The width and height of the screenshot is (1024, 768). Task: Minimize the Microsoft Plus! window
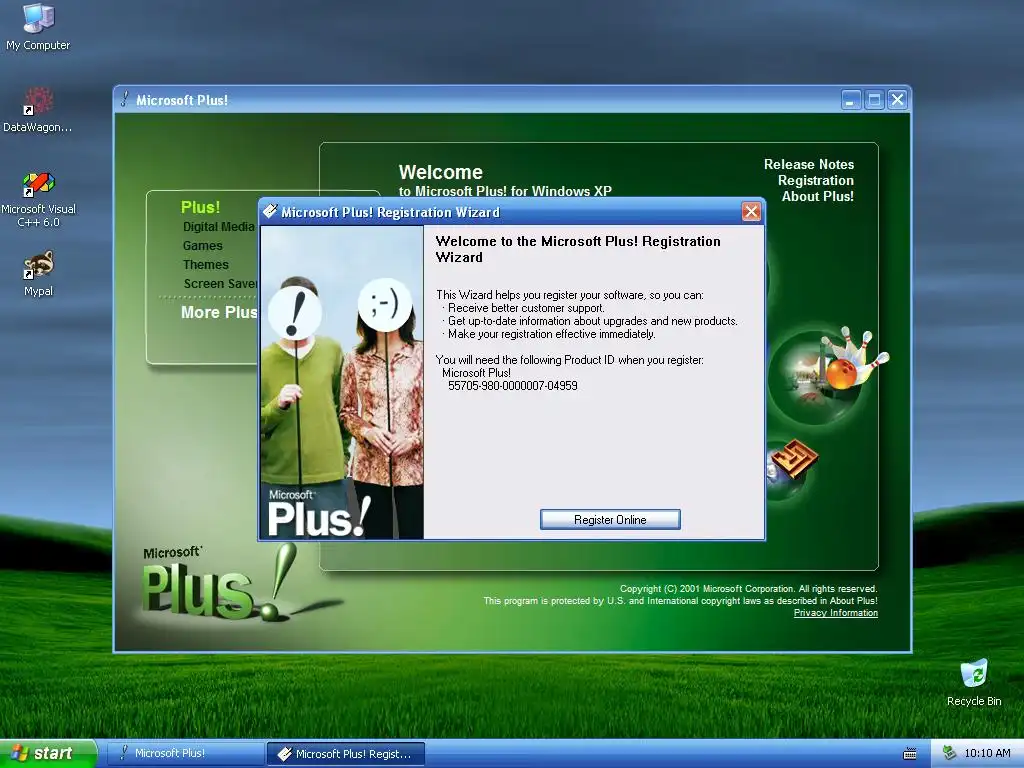pyautogui.click(x=850, y=100)
